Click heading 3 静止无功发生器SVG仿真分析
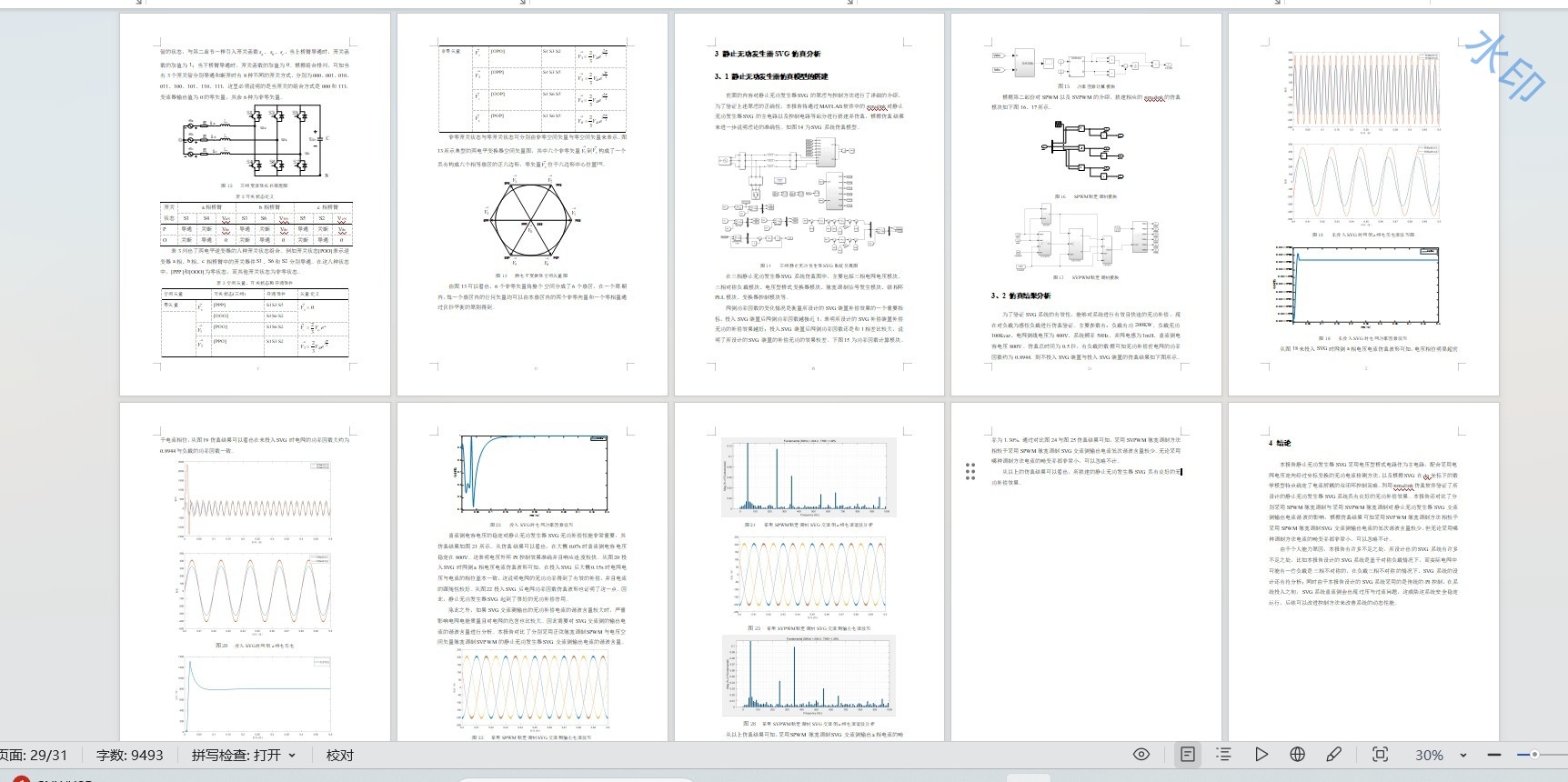The width and height of the screenshot is (1568, 782). 768,54
